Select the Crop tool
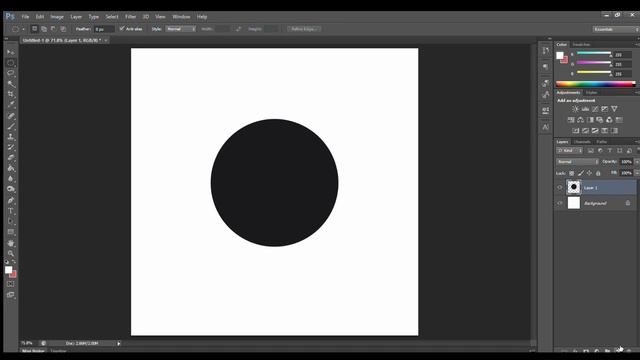This screenshot has height=360, width=640. pos(11,94)
